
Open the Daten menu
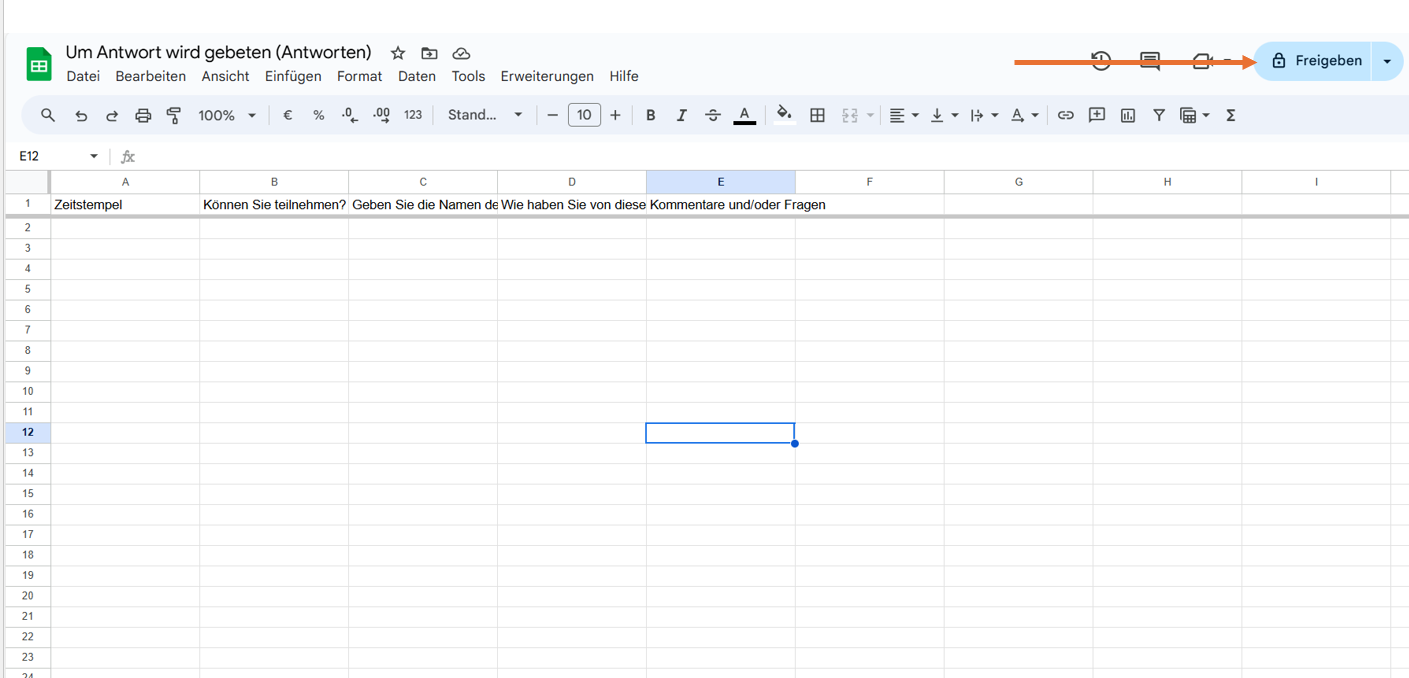417,76
